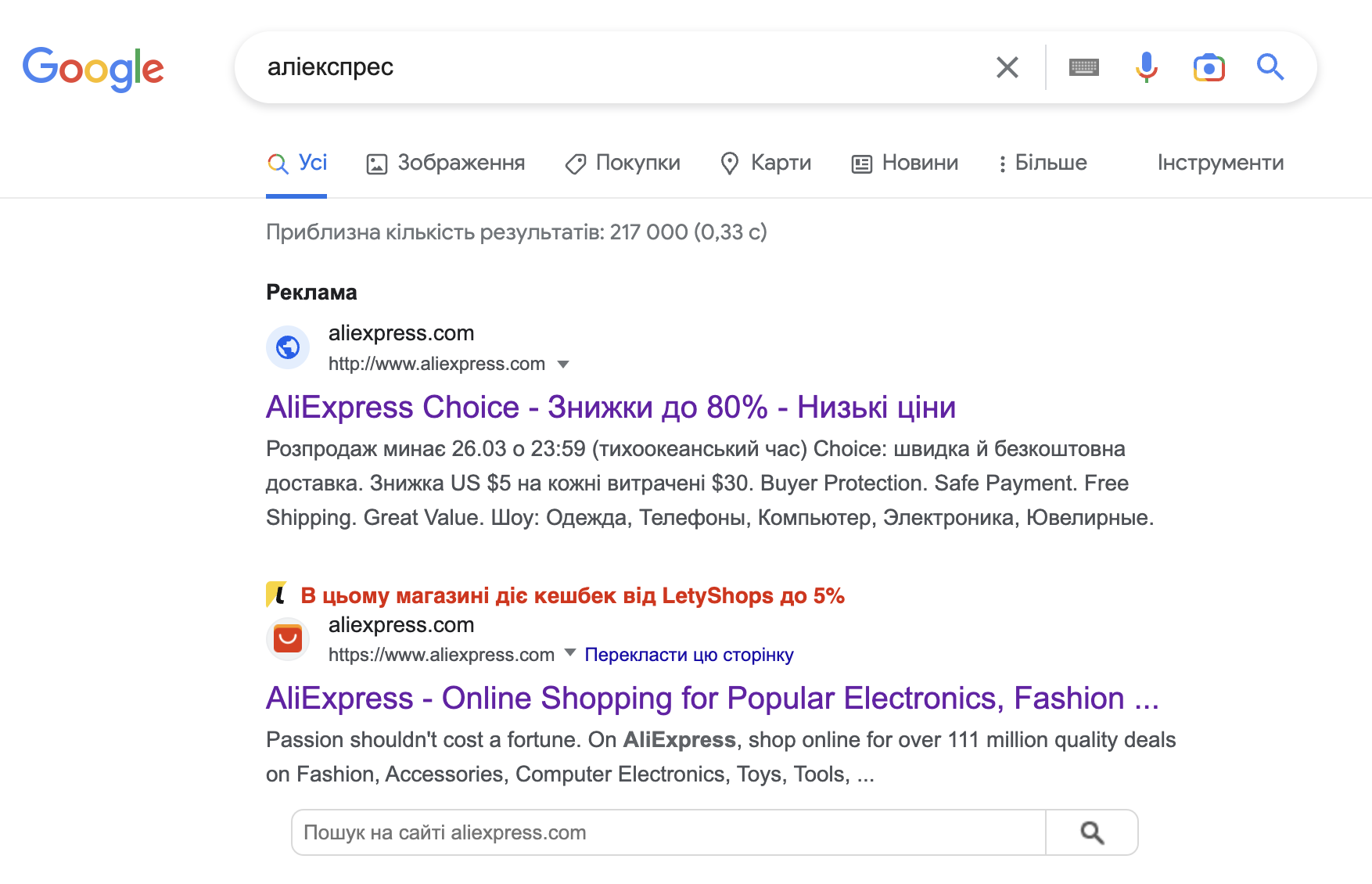Clear the search query with the X icon
The height and width of the screenshot is (884, 1372).
coord(1007,67)
